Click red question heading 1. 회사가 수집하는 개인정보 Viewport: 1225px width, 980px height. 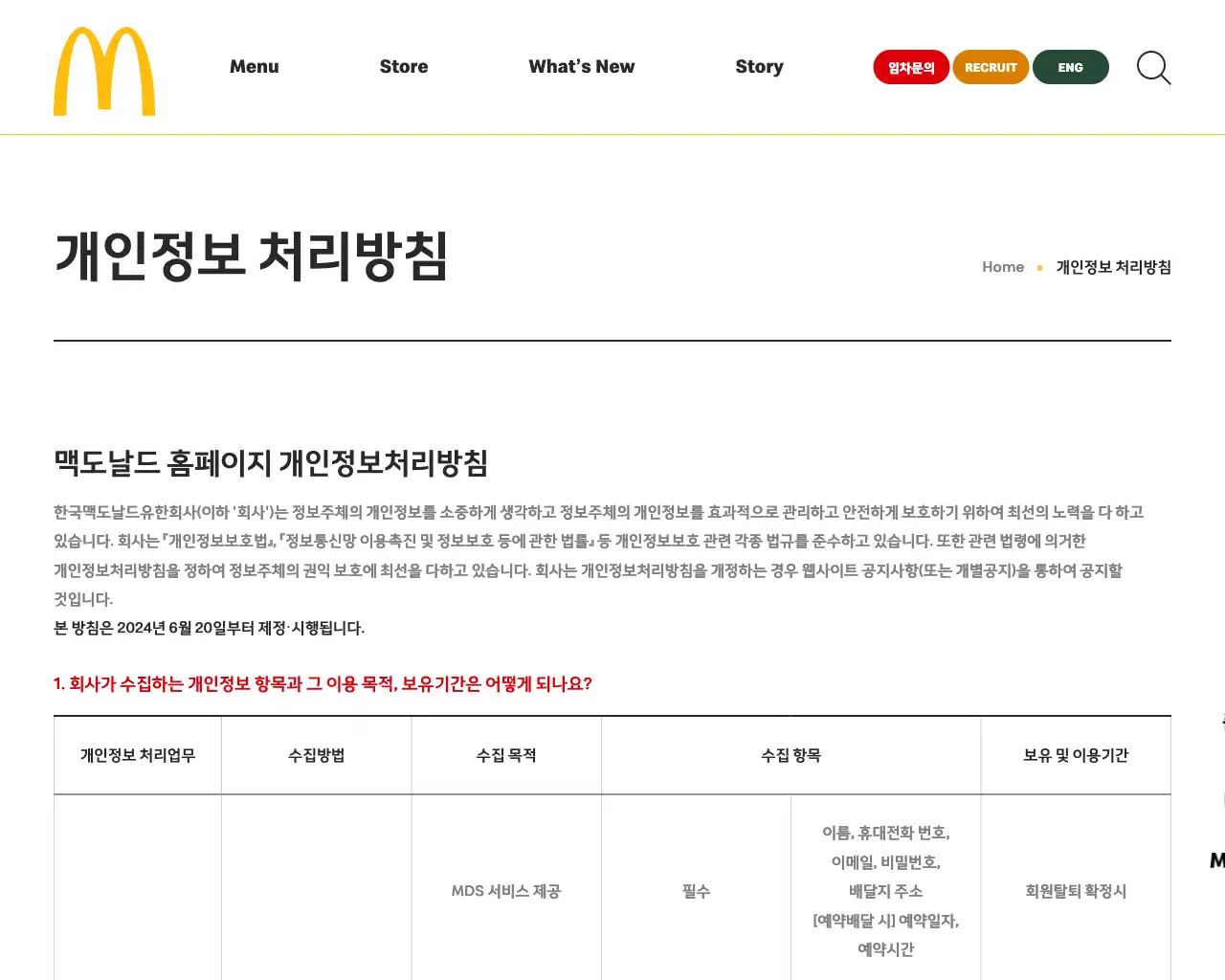[x=323, y=683]
